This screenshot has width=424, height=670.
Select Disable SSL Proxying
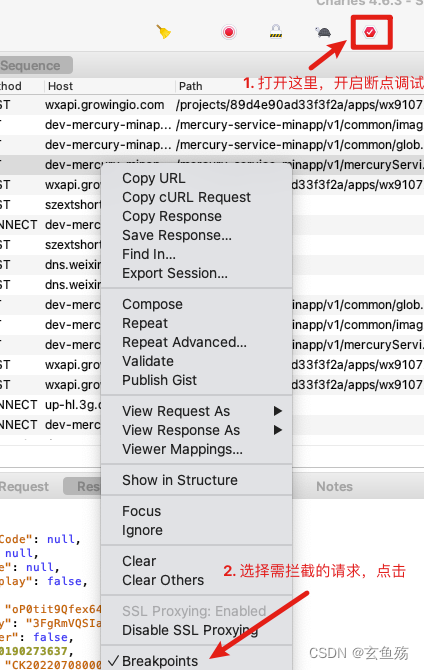197,630
